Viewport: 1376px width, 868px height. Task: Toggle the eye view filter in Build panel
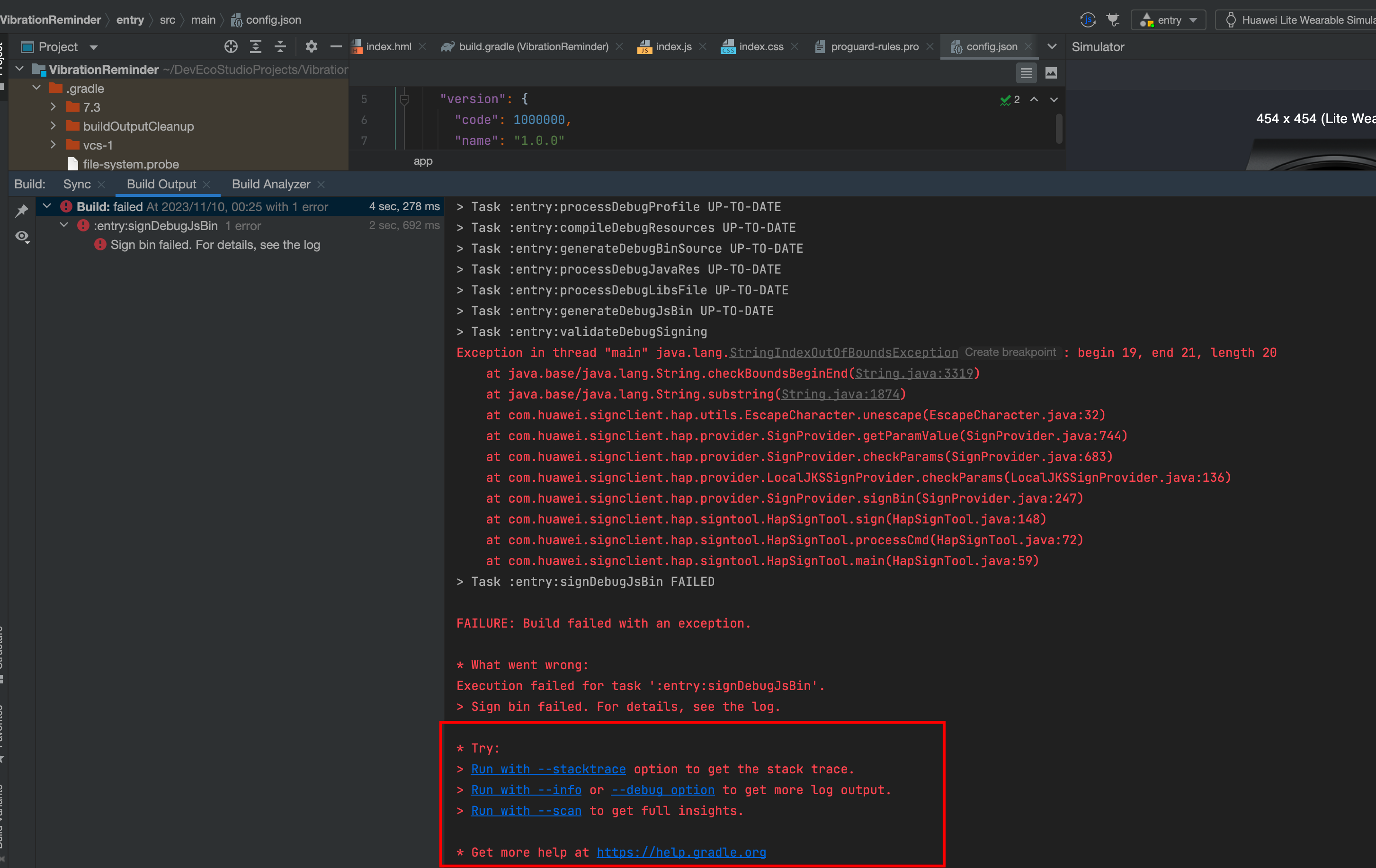click(22, 237)
